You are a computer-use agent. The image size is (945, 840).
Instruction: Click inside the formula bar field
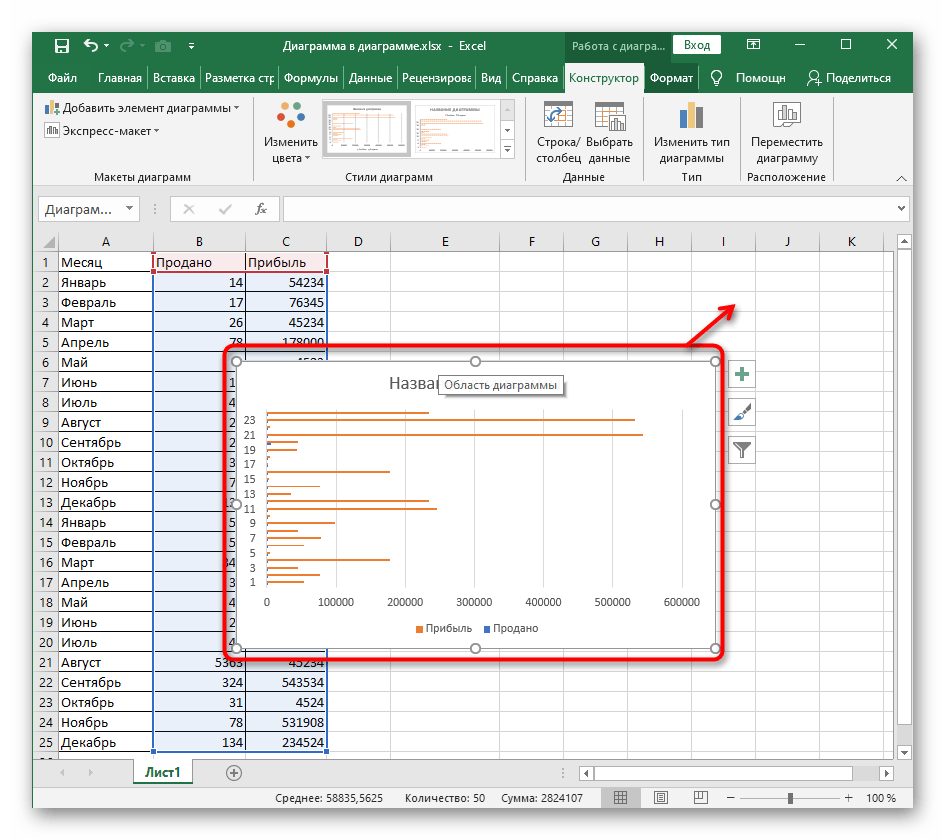pyautogui.click(x=588, y=208)
